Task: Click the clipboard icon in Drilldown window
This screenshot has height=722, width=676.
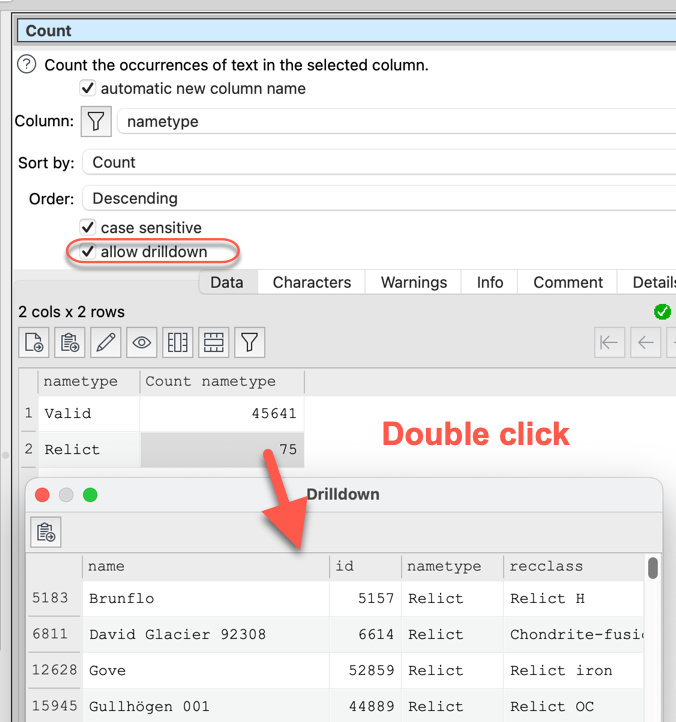Action: pyautogui.click(x=46, y=533)
